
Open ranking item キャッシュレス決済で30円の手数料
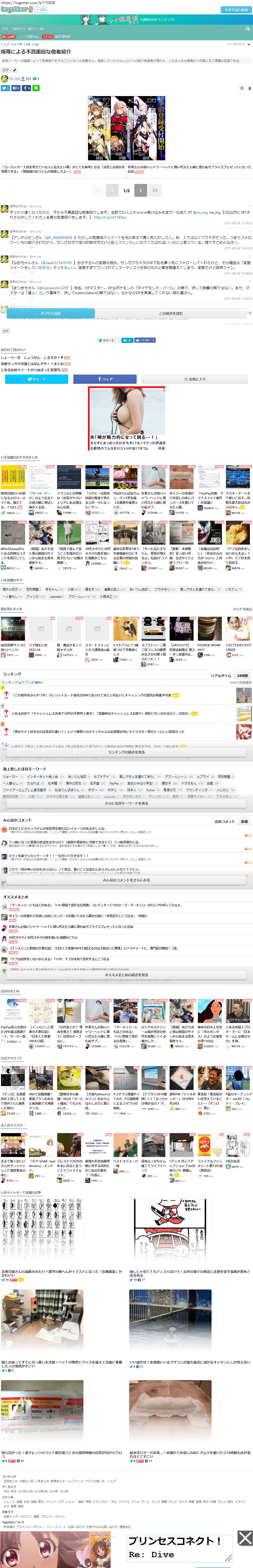pyautogui.click(x=101, y=713)
